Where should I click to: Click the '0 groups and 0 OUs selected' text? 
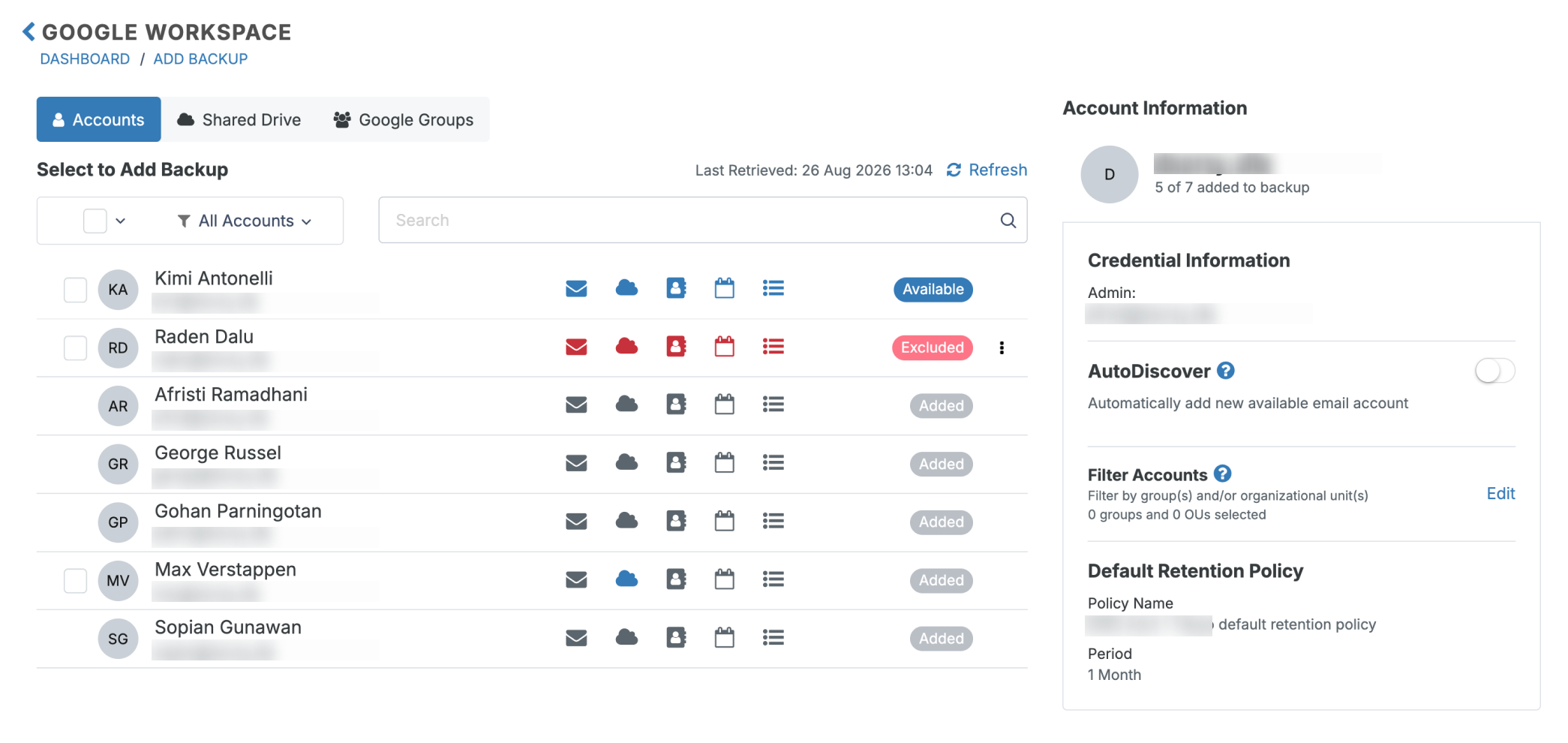(x=1176, y=514)
